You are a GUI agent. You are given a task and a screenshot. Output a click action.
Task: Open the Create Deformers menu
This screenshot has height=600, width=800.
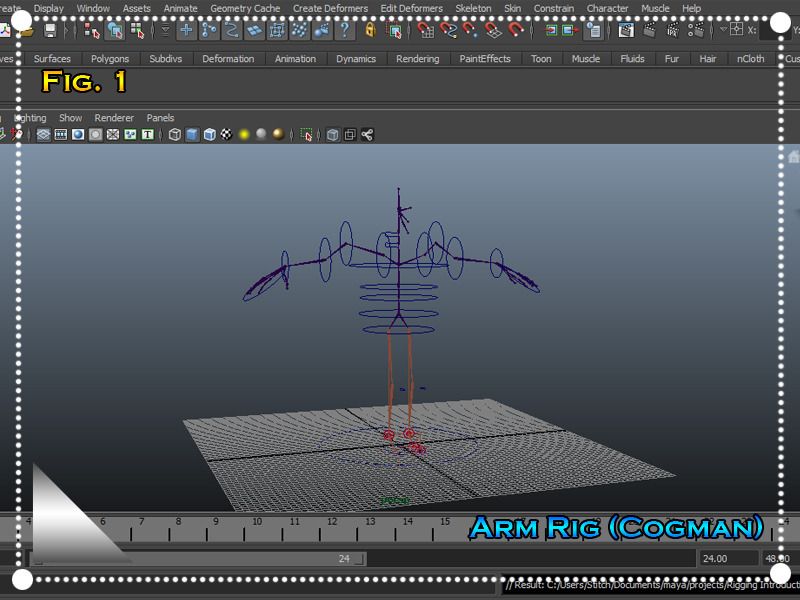coord(330,8)
